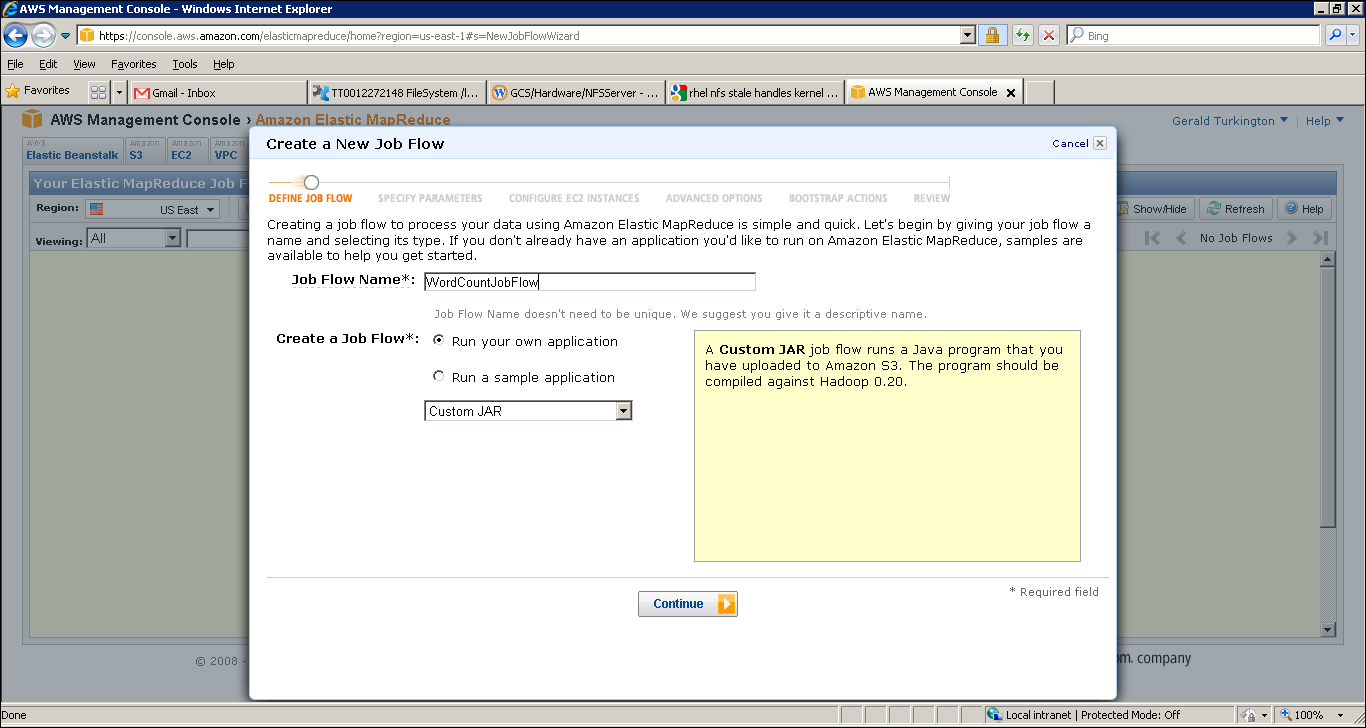Click the browser Forward arrow button
The image size is (1366, 728).
43,35
